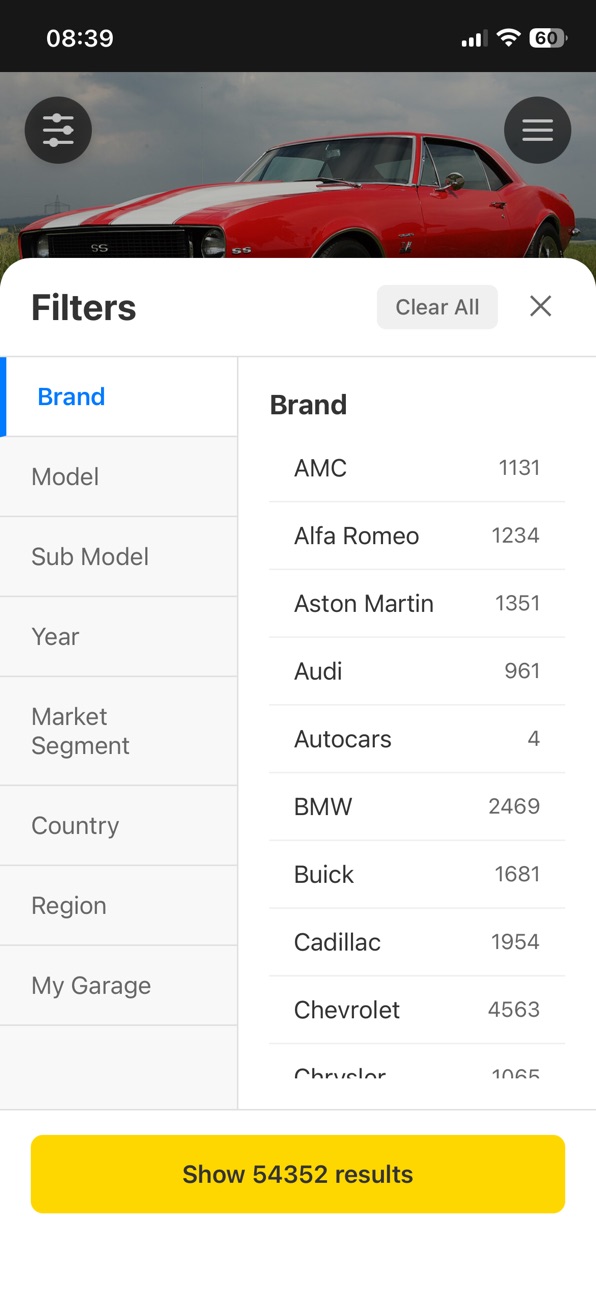Show 54352 results
Image resolution: width=596 pixels, height=1290 pixels.
pyautogui.click(x=298, y=1174)
